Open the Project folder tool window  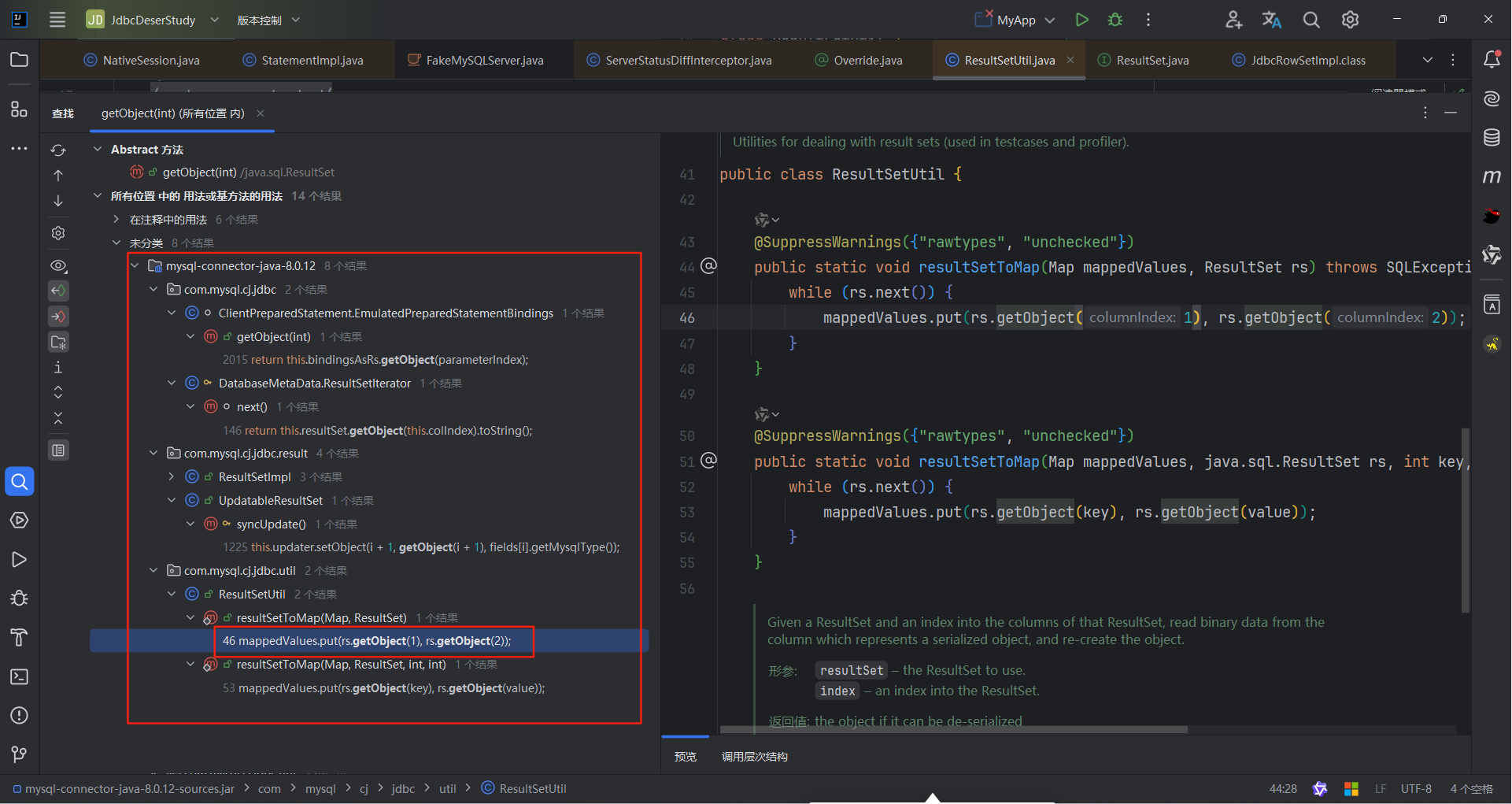click(19, 60)
